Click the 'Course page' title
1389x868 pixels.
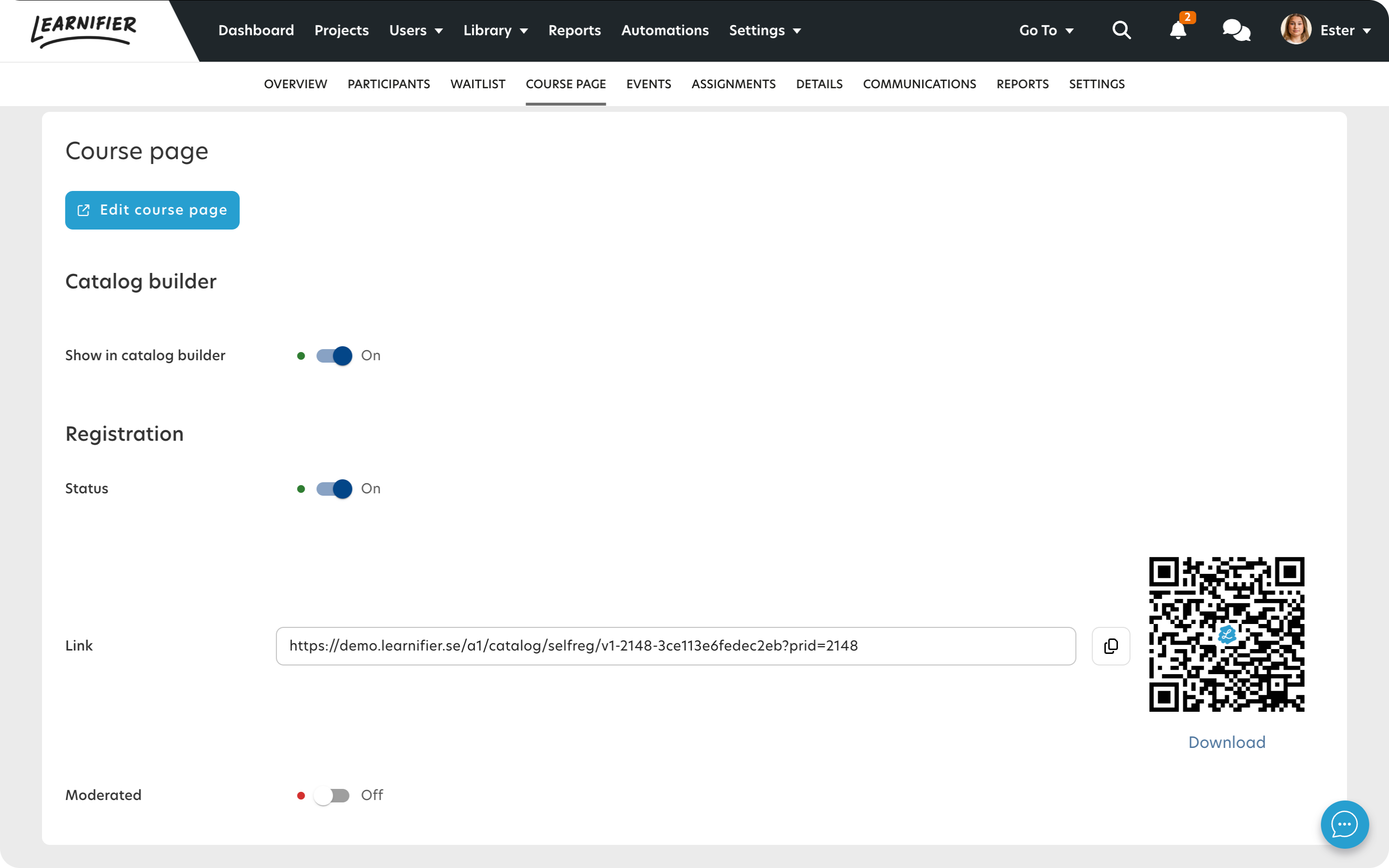click(136, 151)
